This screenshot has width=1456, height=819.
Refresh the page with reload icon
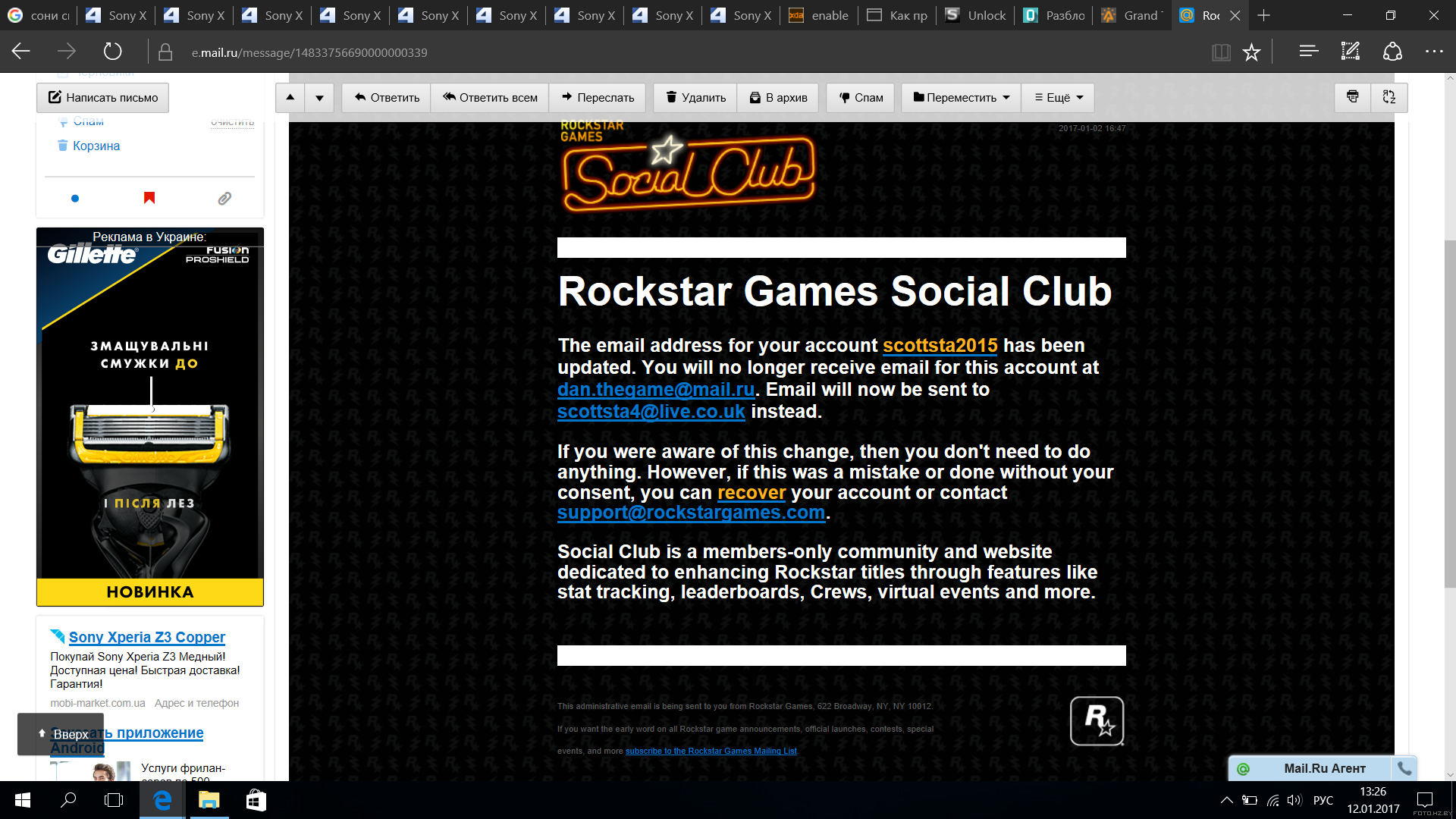pyautogui.click(x=112, y=52)
